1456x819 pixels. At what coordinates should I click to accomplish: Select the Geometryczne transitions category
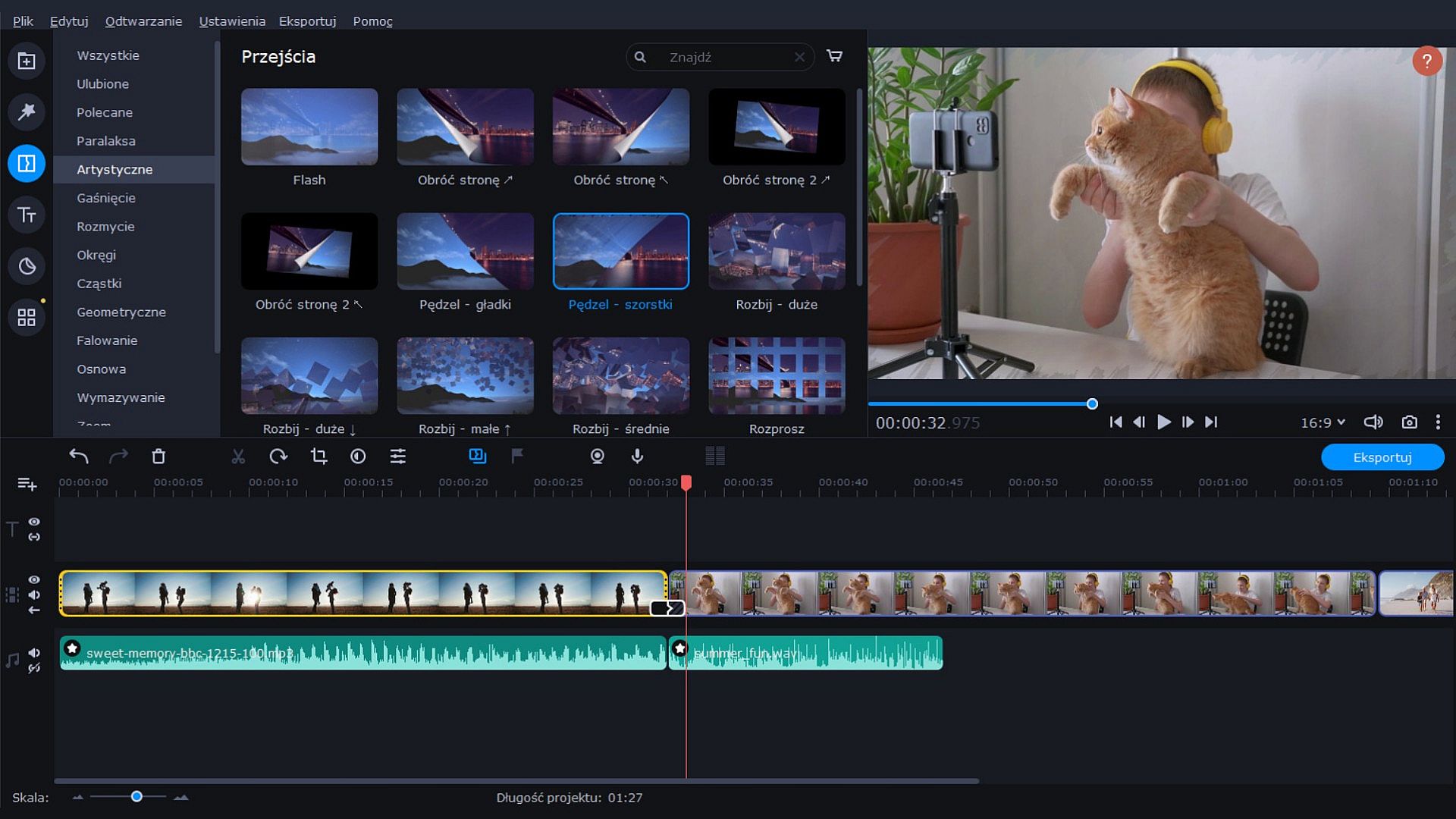coord(121,312)
